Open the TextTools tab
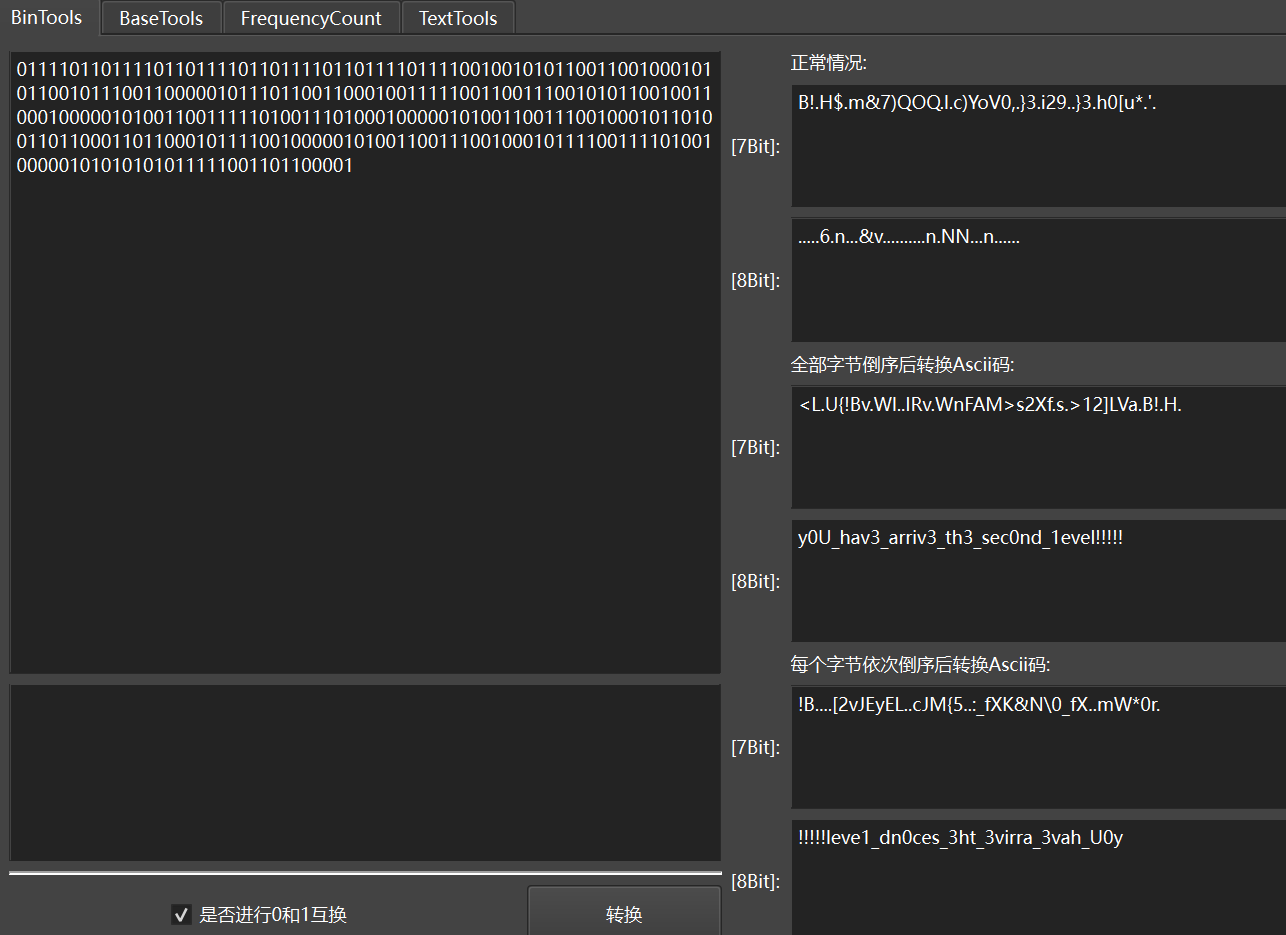The image size is (1286, 935). click(x=458, y=18)
